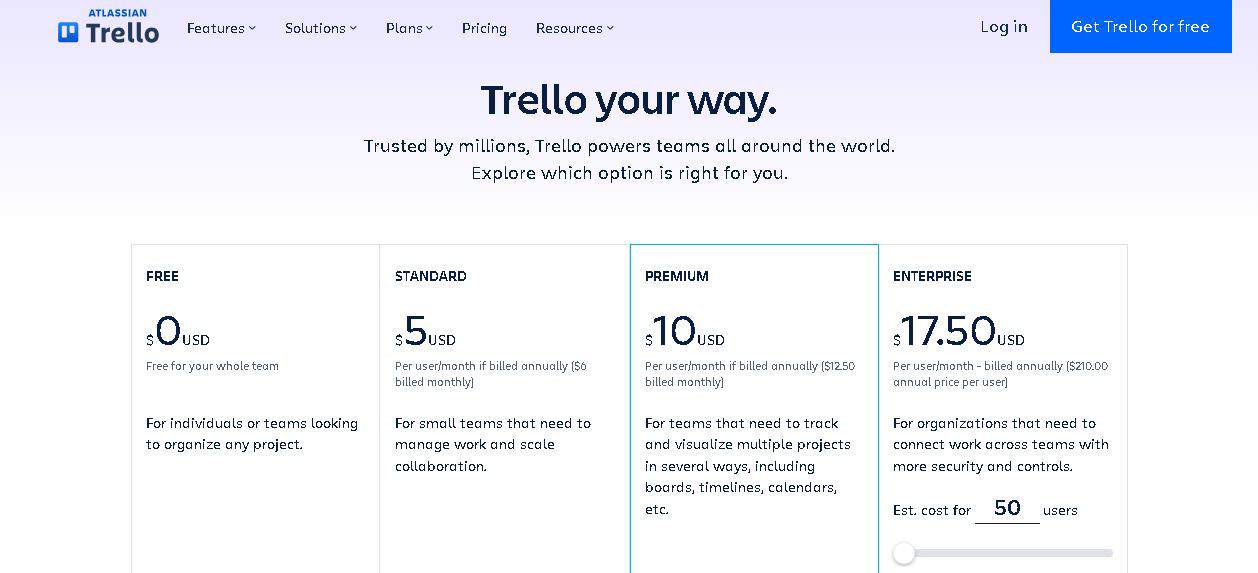This screenshot has width=1258, height=573.
Task: Select the PREMIUM plan heading
Action: pos(676,276)
